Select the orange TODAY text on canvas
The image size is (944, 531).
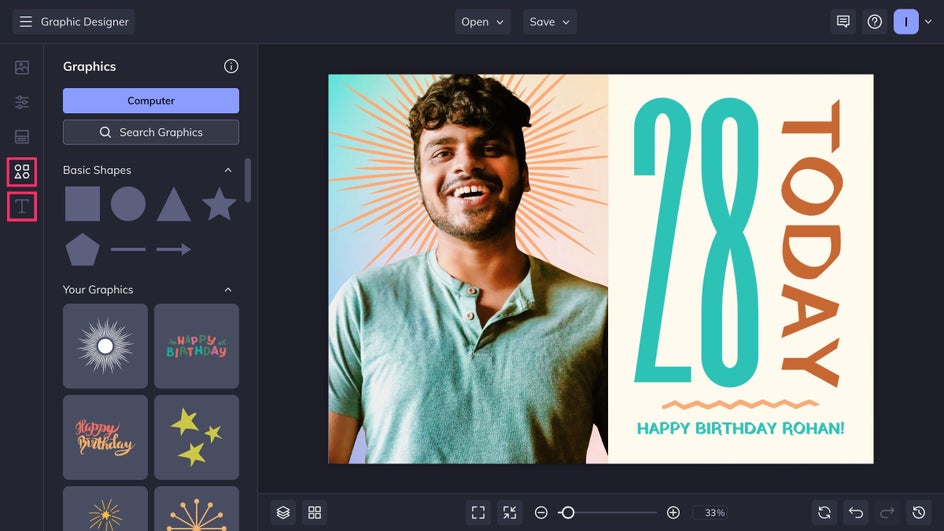[x=811, y=244]
